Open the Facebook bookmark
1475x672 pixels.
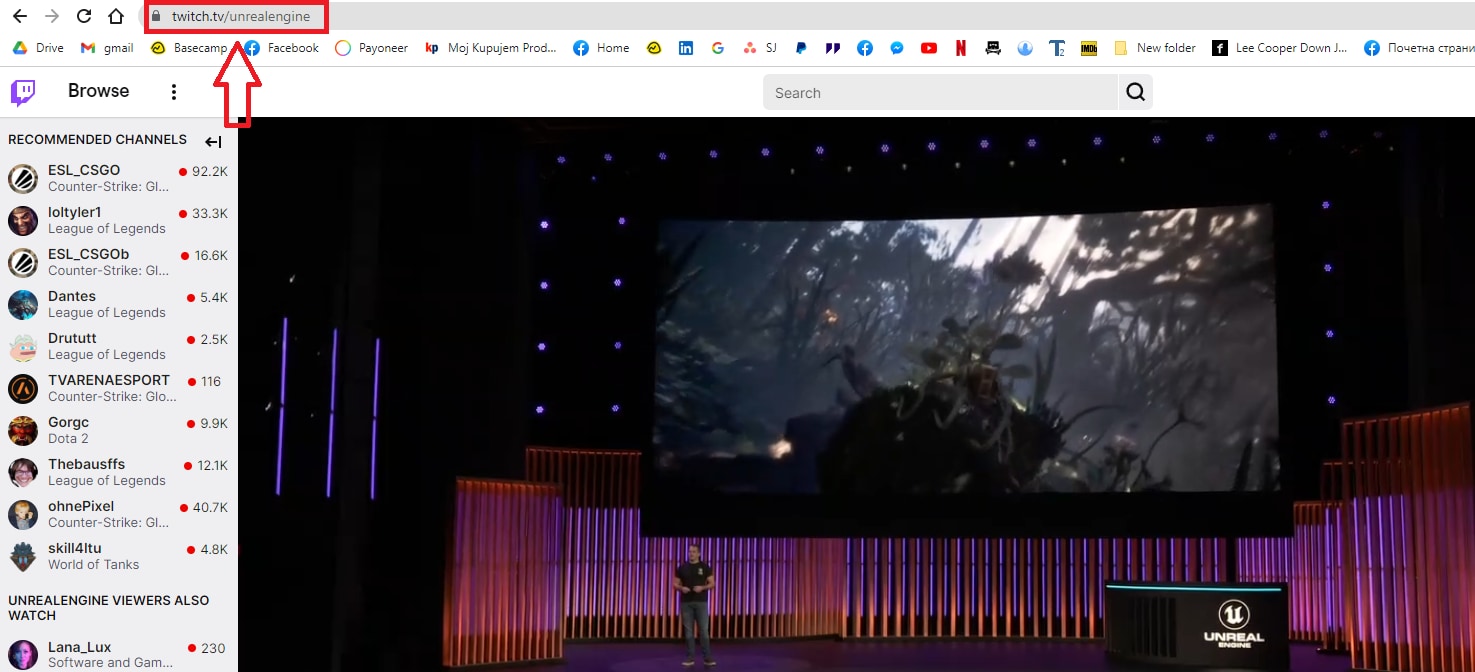click(x=282, y=48)
